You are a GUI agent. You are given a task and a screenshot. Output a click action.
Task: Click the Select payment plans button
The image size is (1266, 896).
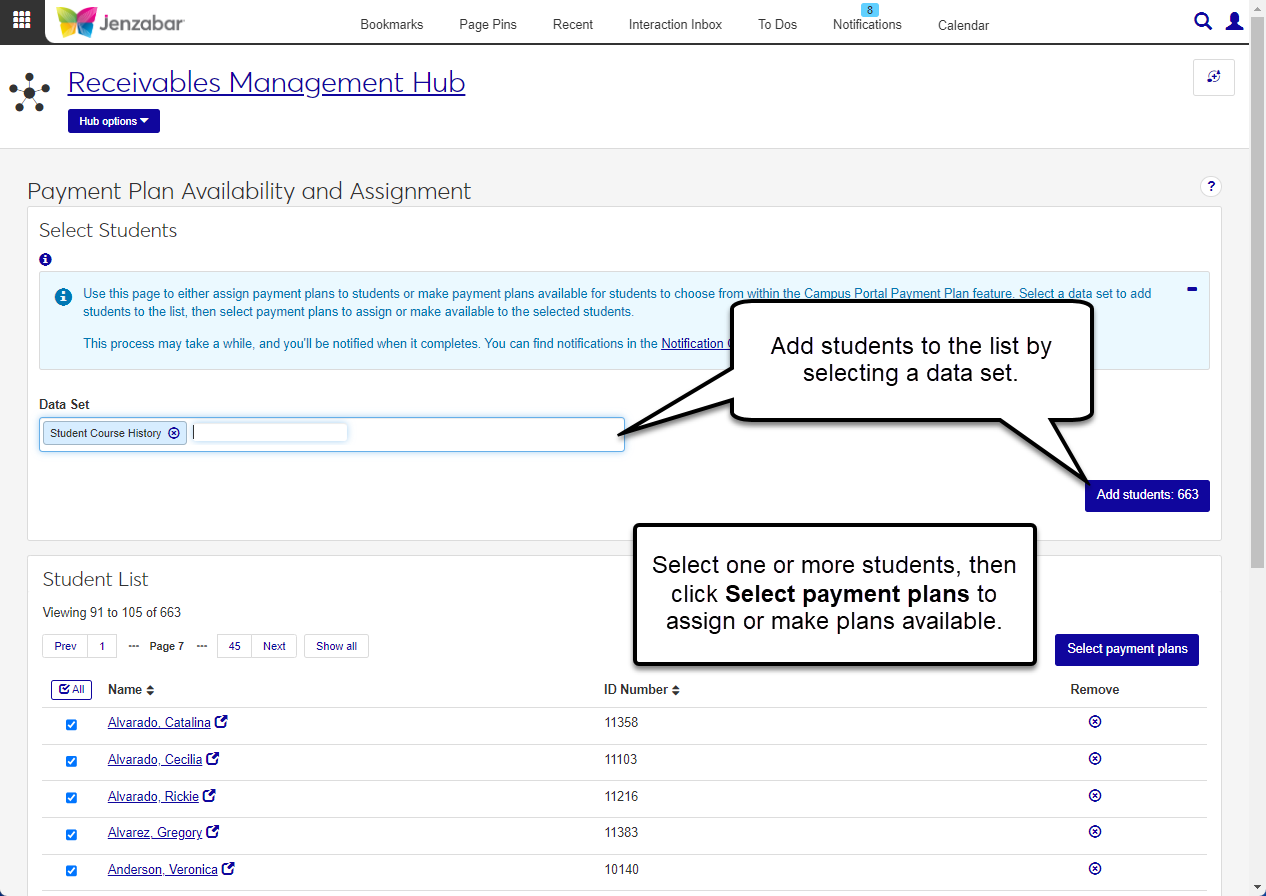click(1126, 649)
